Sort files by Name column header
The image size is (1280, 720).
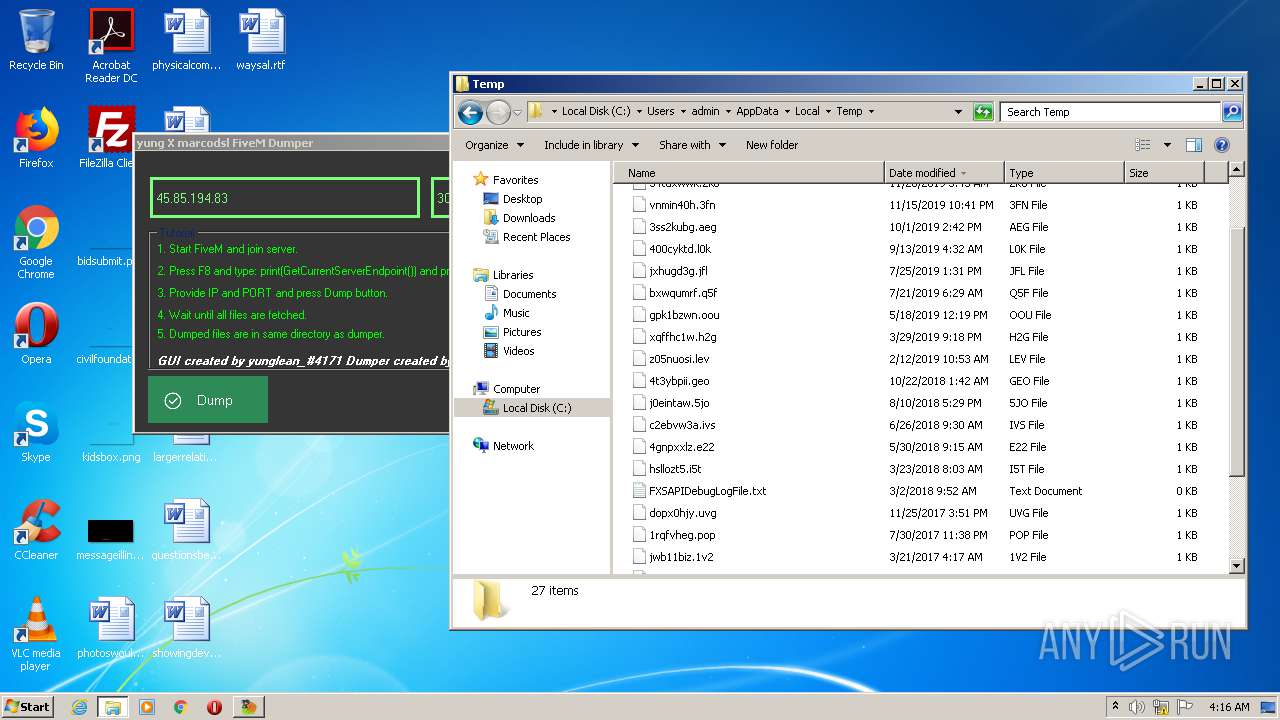[750, 173]
